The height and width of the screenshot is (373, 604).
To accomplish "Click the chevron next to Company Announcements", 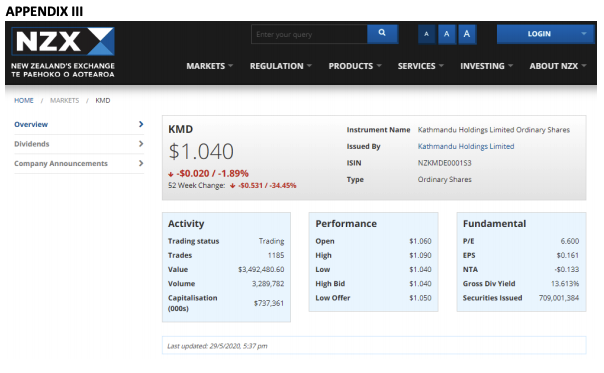I will point(141,163).
